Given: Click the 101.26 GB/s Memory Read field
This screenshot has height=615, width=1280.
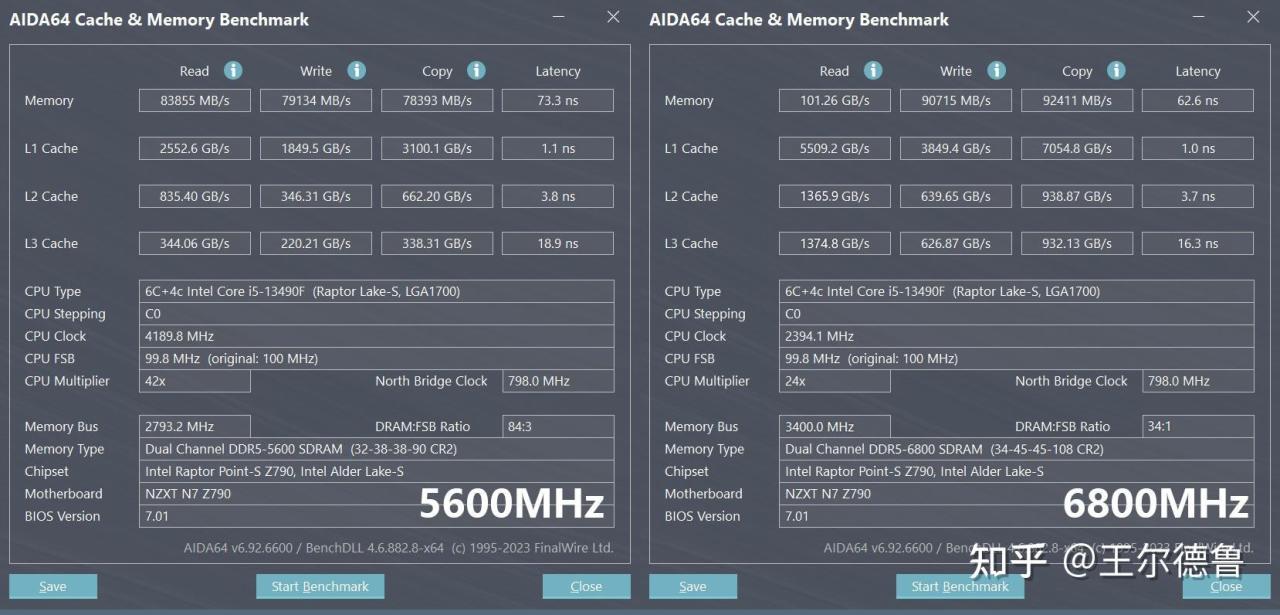Looking at the screenshot, I should coord(835,100).
